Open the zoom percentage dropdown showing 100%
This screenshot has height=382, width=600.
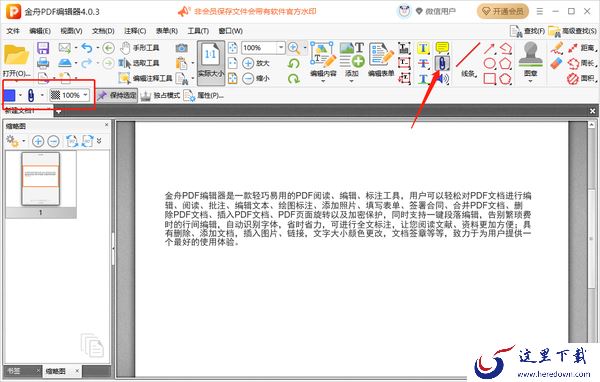[x=281, y=48]
